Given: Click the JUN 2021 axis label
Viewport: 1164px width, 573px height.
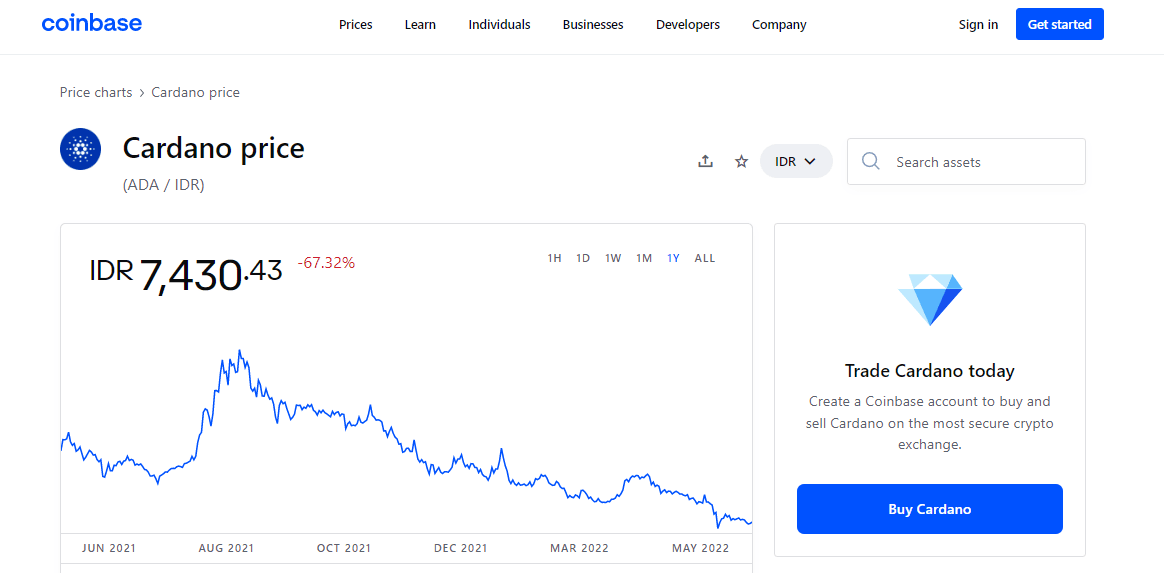Looking at the screenshot, I should 108,549.
